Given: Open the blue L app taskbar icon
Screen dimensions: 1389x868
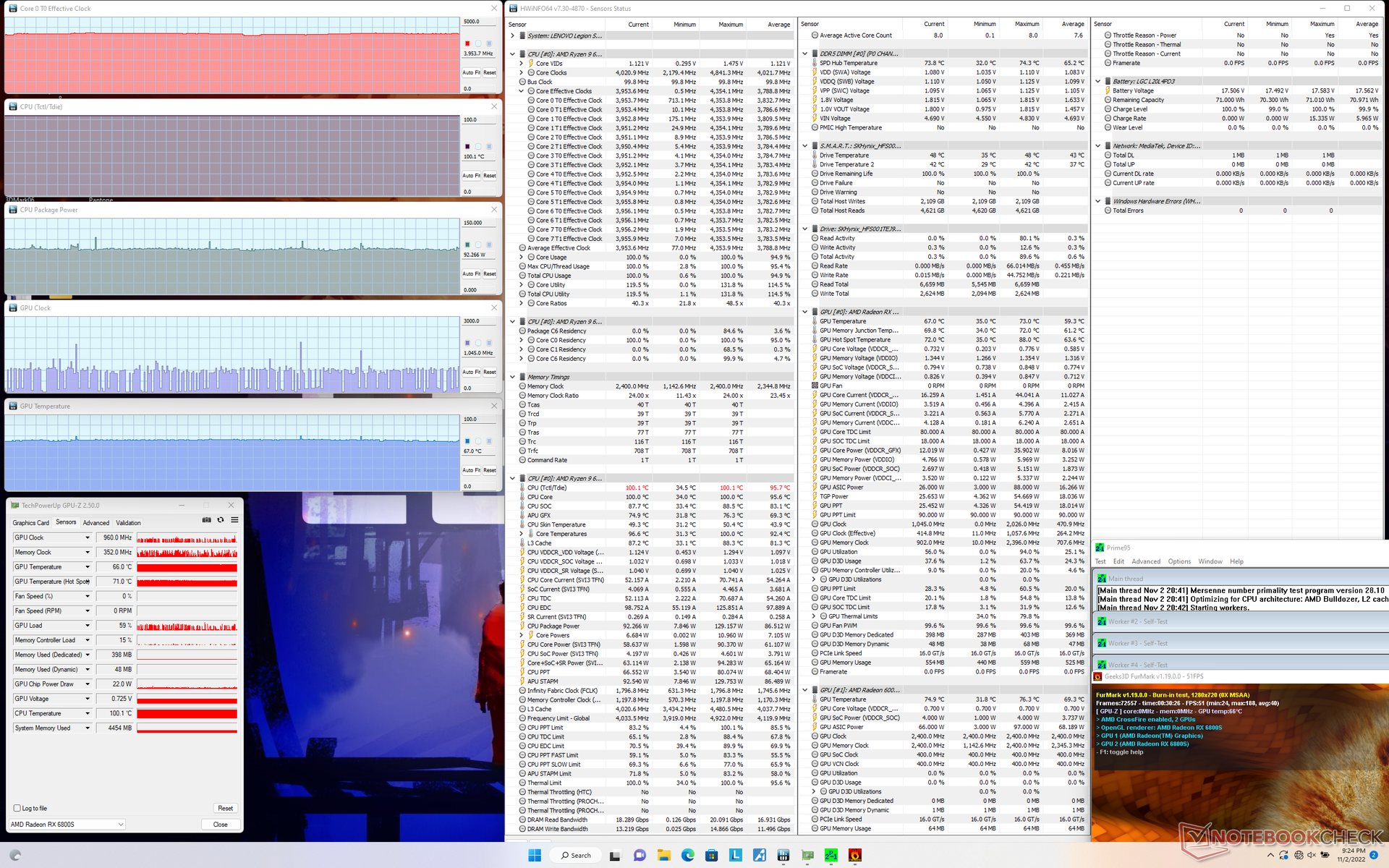Looking at the screenshot, I should click(735, 855).
